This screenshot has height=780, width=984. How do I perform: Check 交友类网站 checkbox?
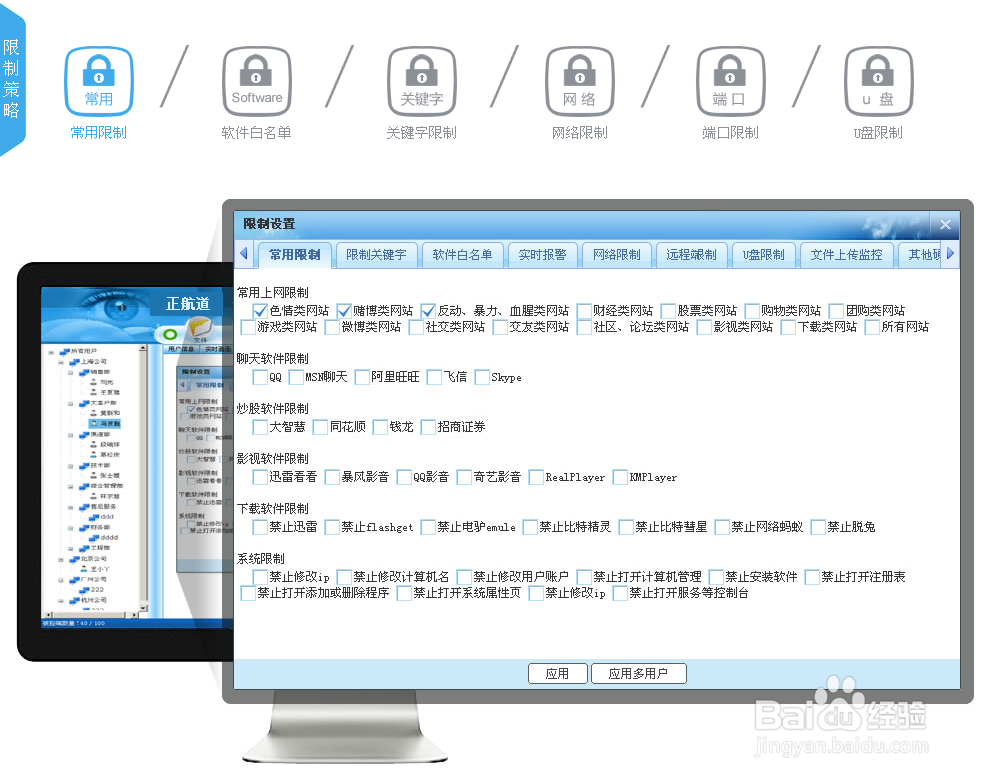pyautogui.click(x=500, y=327)
